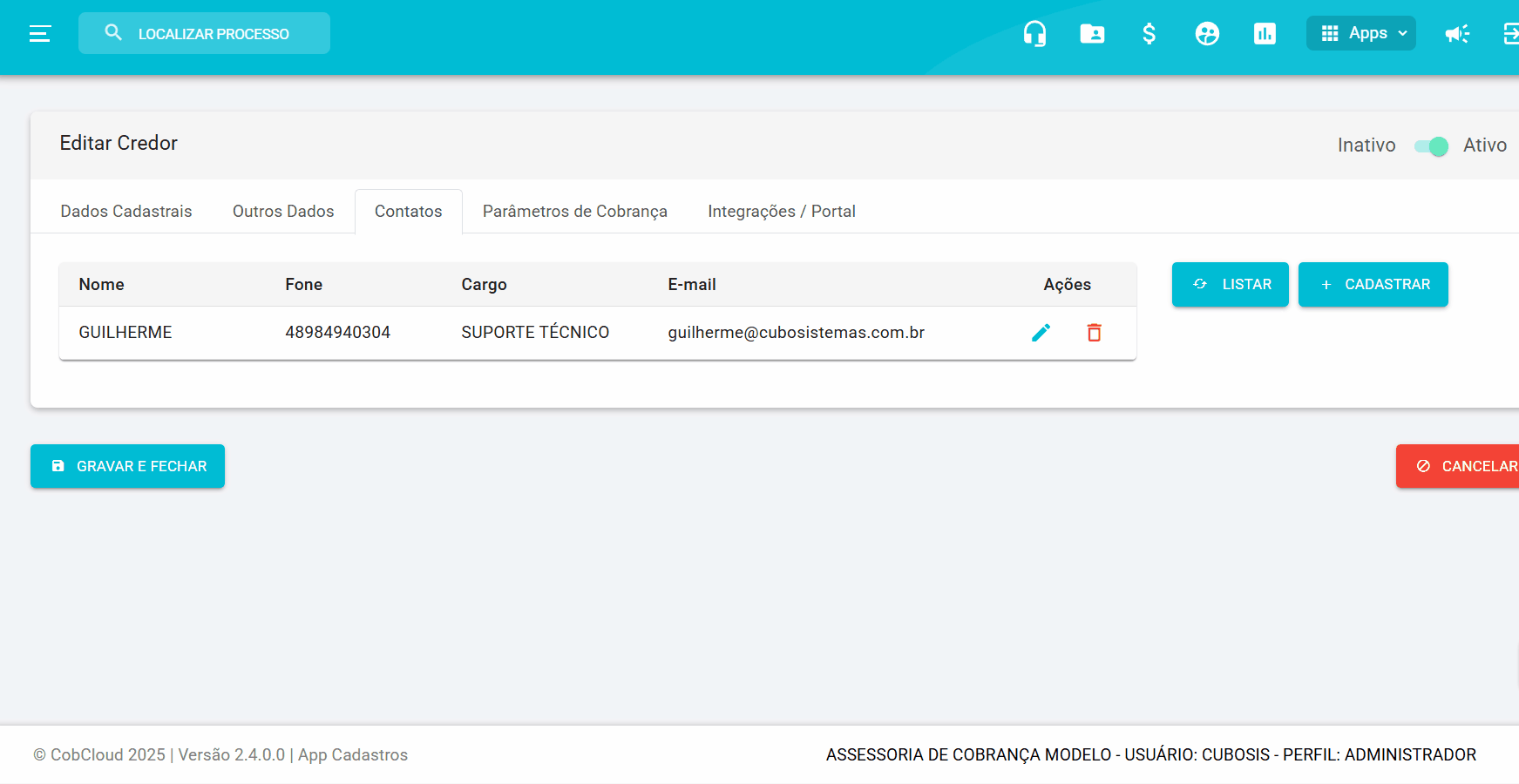Click the Cargo column header
1519x784 pixels.
484,285
